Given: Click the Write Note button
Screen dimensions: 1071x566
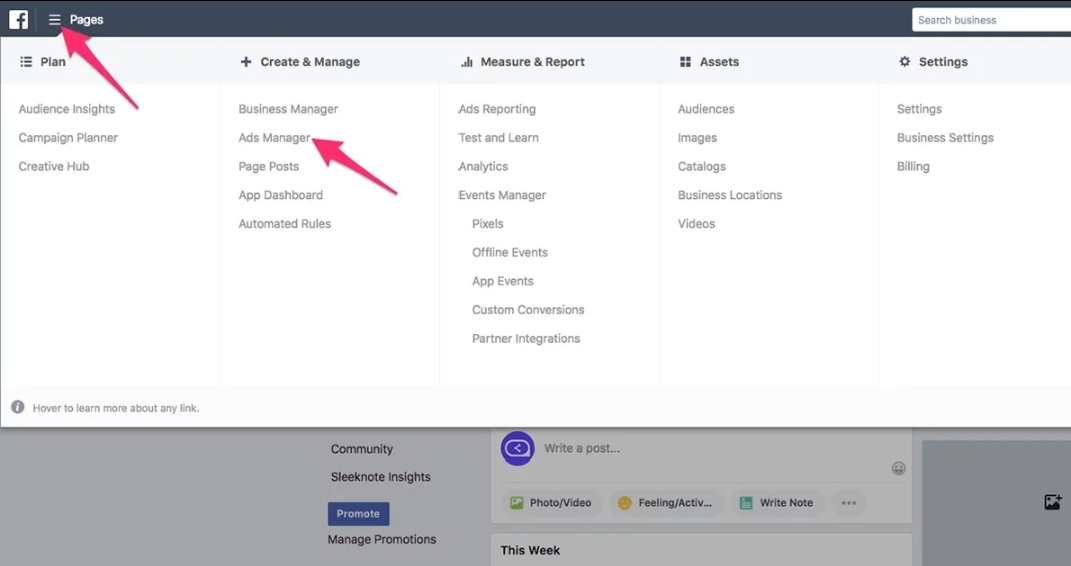Looking at the screenshot, I should [777, 503].
